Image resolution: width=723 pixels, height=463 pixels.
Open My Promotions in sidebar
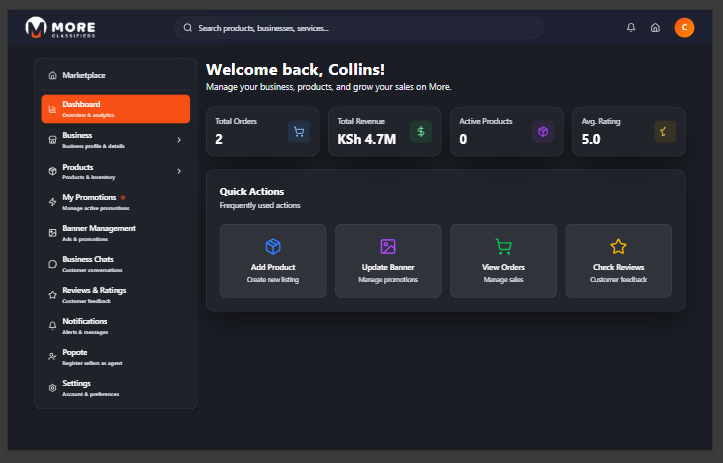tap(90, 201)
